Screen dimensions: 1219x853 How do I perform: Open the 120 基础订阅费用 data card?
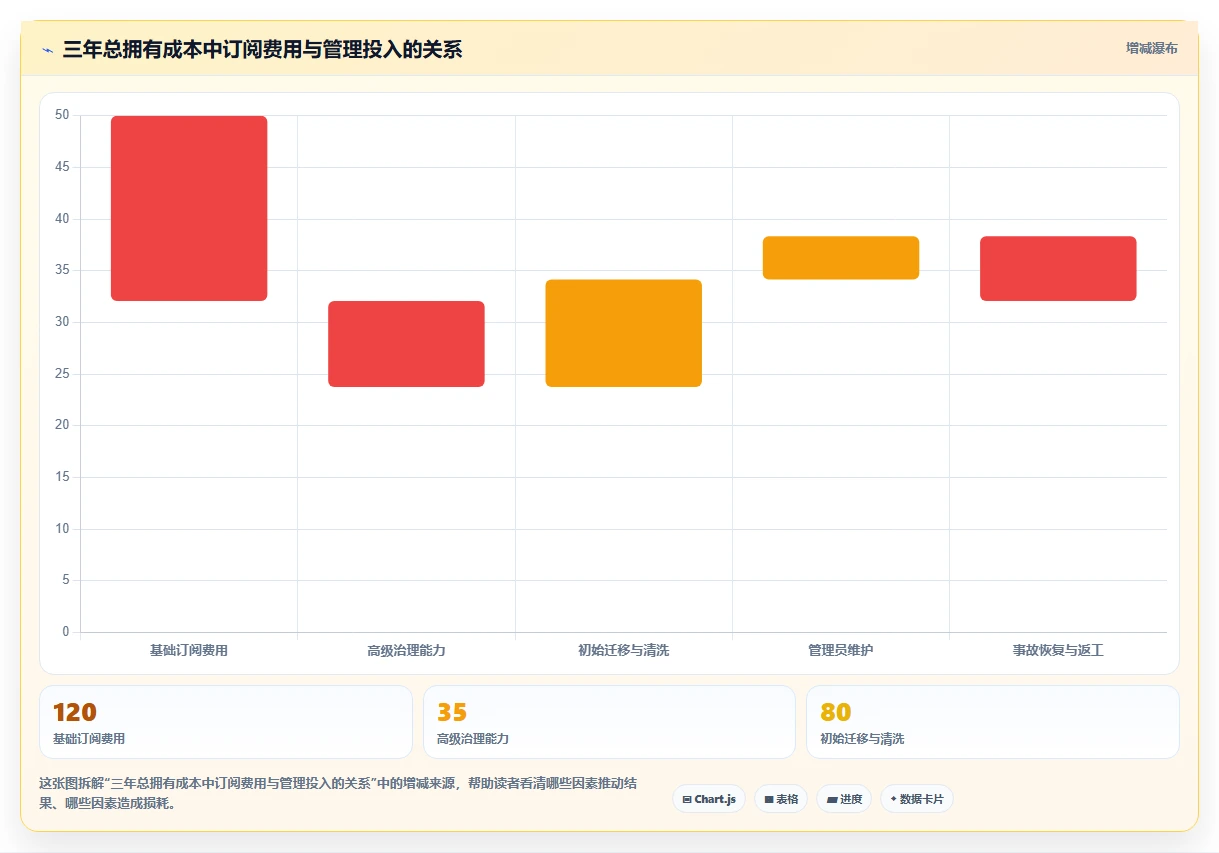226,722
